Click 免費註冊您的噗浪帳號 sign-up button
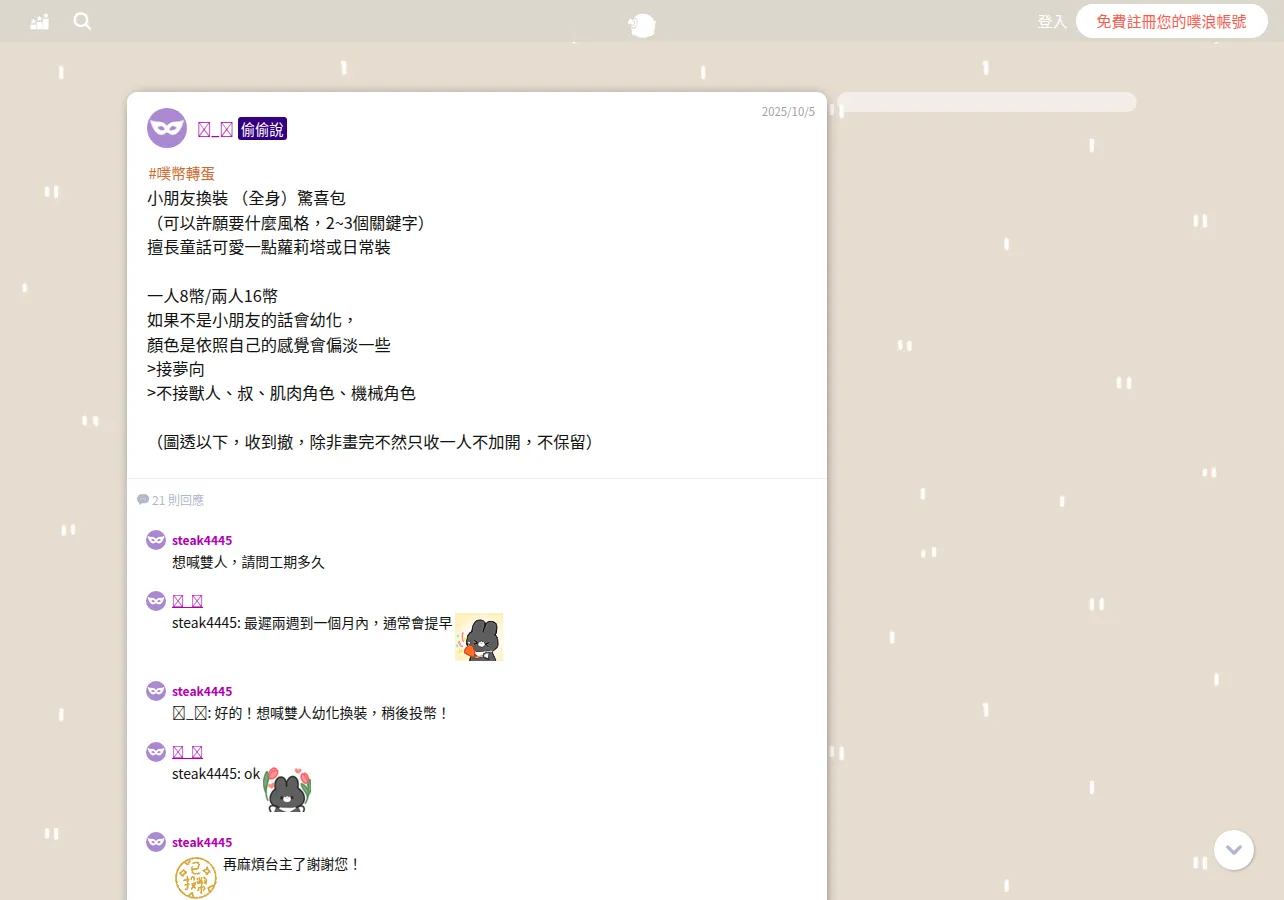 [x=1172, y=21]
